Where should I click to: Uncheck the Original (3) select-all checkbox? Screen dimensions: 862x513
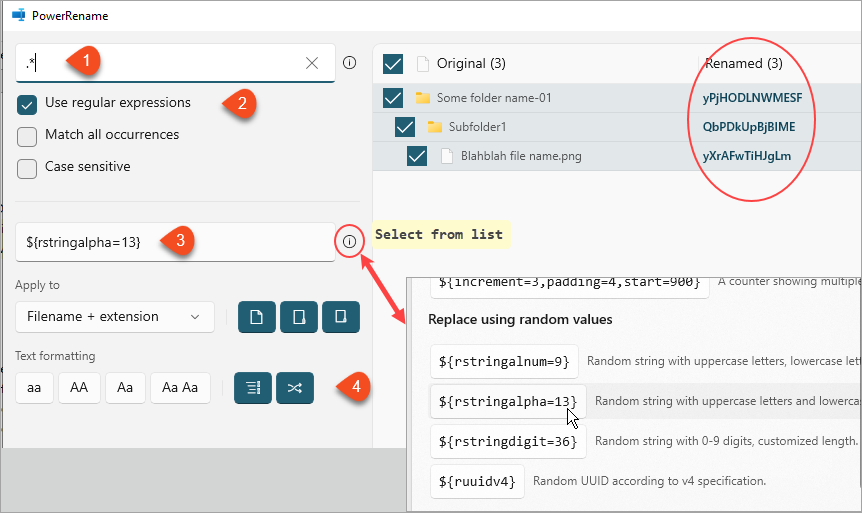393,64
